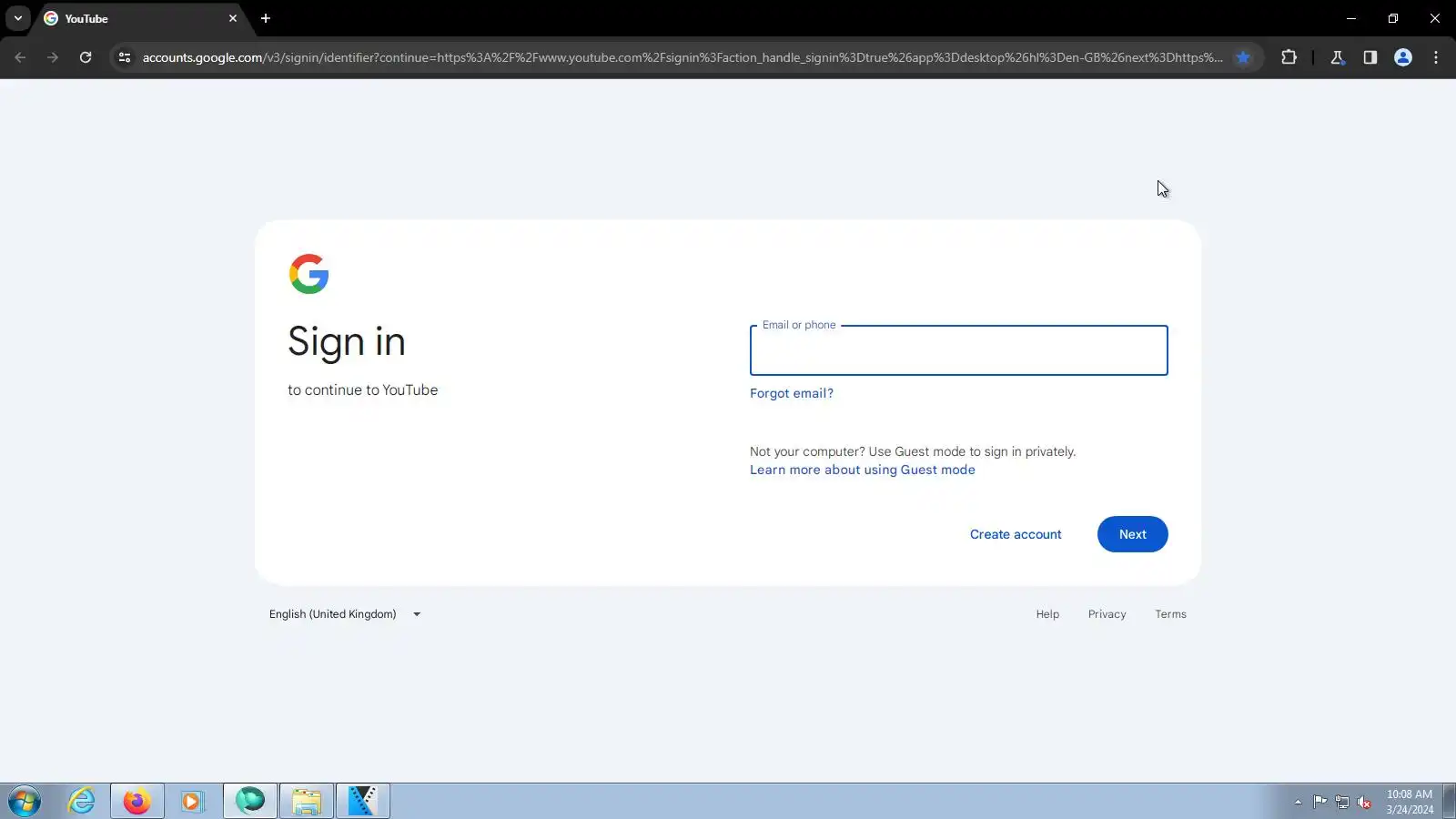This screenshot has height=819, width=1456.
Task: Select the YouTube browser tab
Action: 136,18
